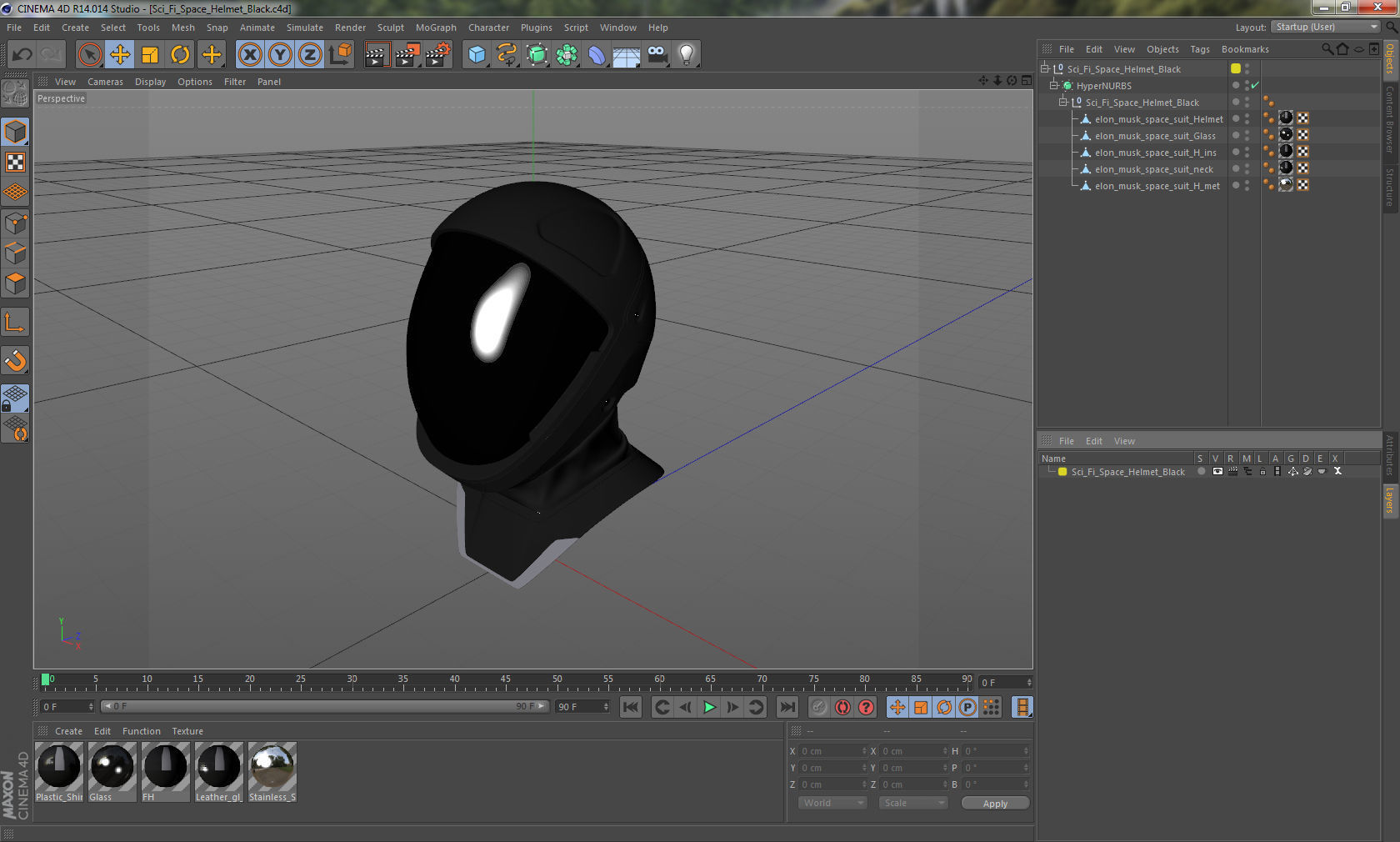Click yellow color swatch in Layers panel
The image size is (1400, 842).
pyautogui.click(x=1062, y=472)
